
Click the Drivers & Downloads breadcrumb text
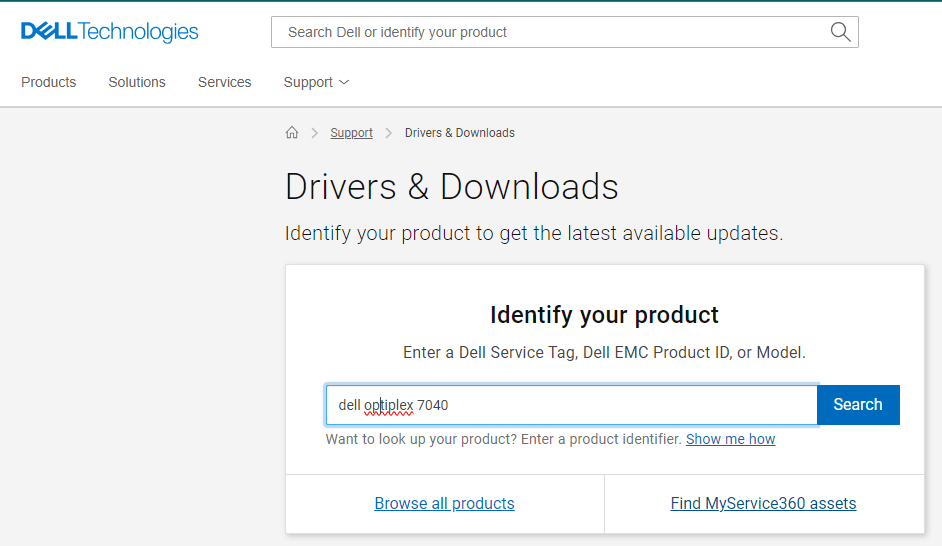click(460, 133)
